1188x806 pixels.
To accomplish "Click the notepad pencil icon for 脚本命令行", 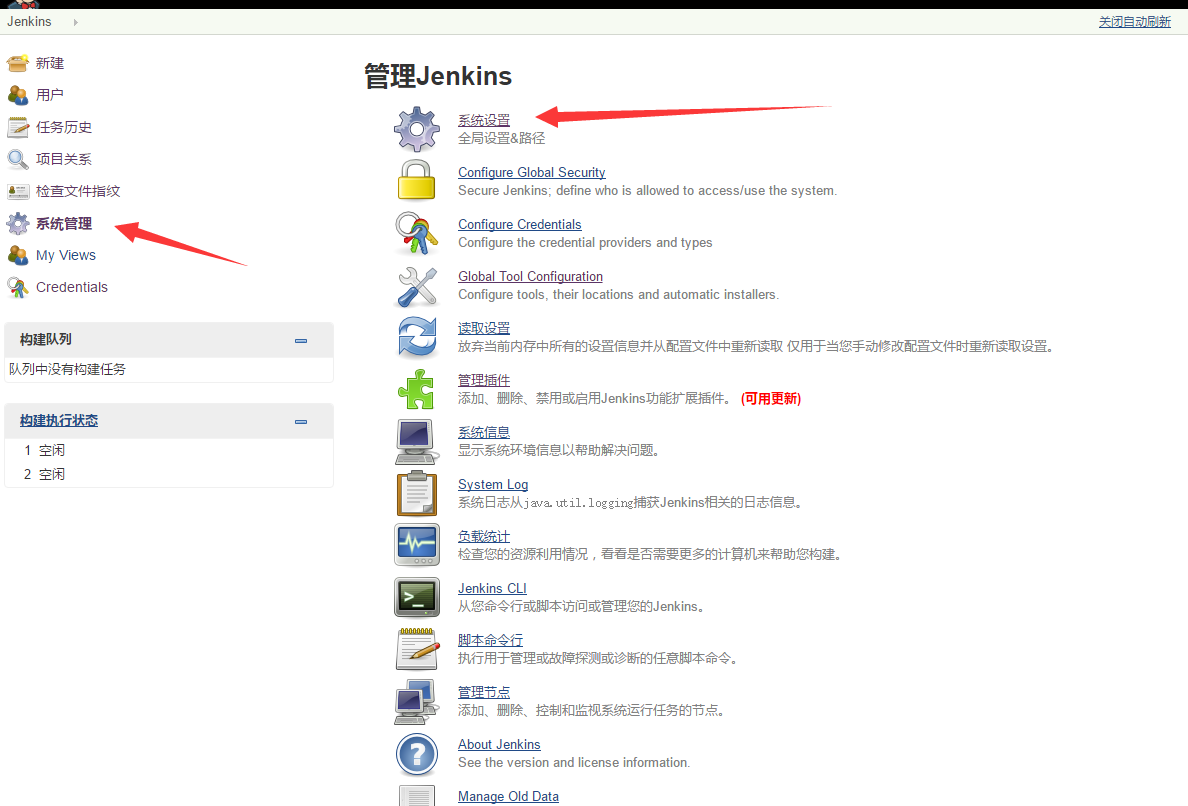I will pyautogui.click(x=417, y=649).
